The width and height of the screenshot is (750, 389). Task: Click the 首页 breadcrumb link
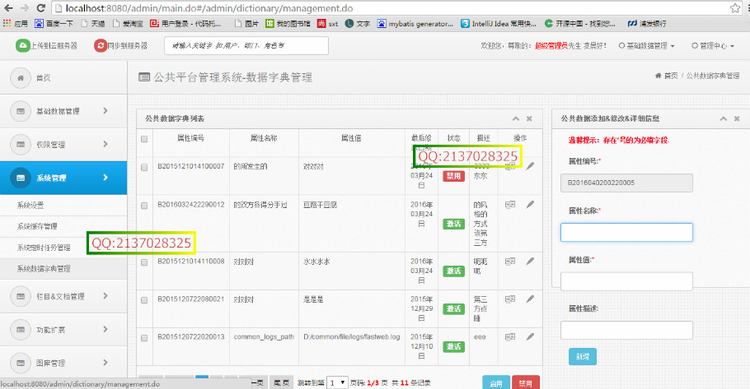pyautogui.click(x=671, y=76)
